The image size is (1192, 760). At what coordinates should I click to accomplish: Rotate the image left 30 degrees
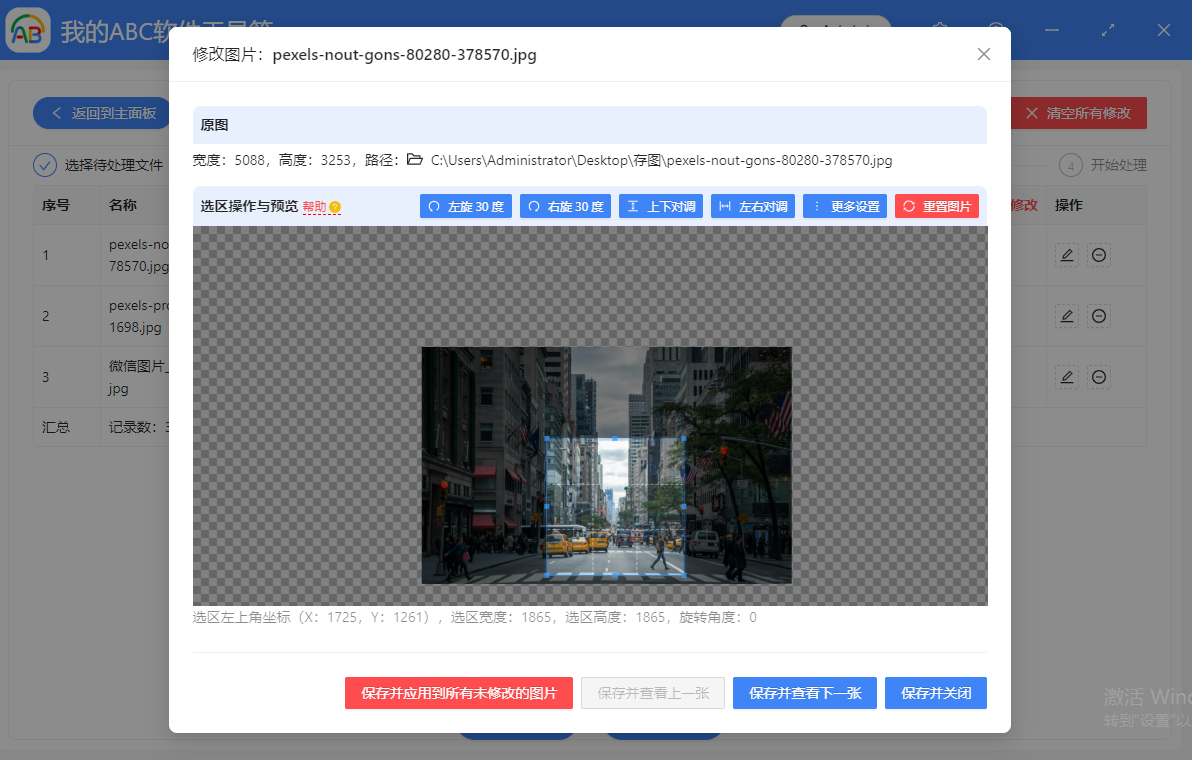[x=465, y=206]
